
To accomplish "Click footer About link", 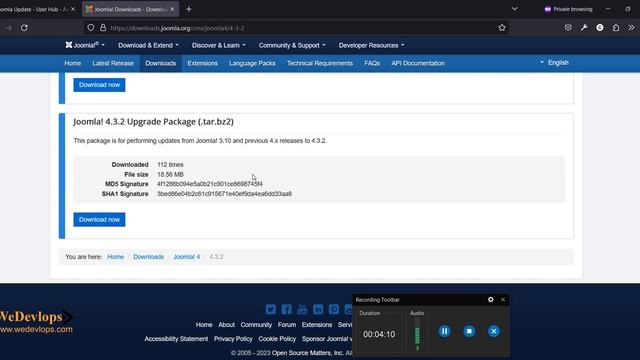I will coord(227,325).
